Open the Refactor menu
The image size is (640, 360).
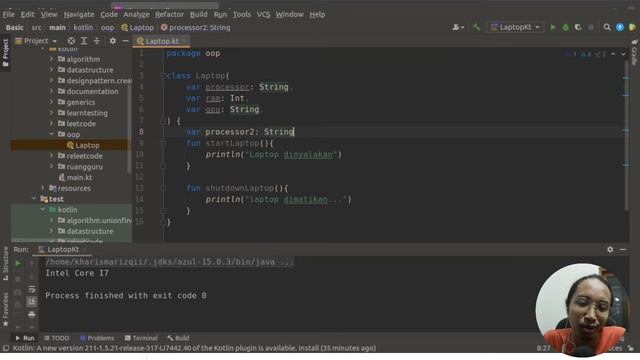tap(169, 14)
